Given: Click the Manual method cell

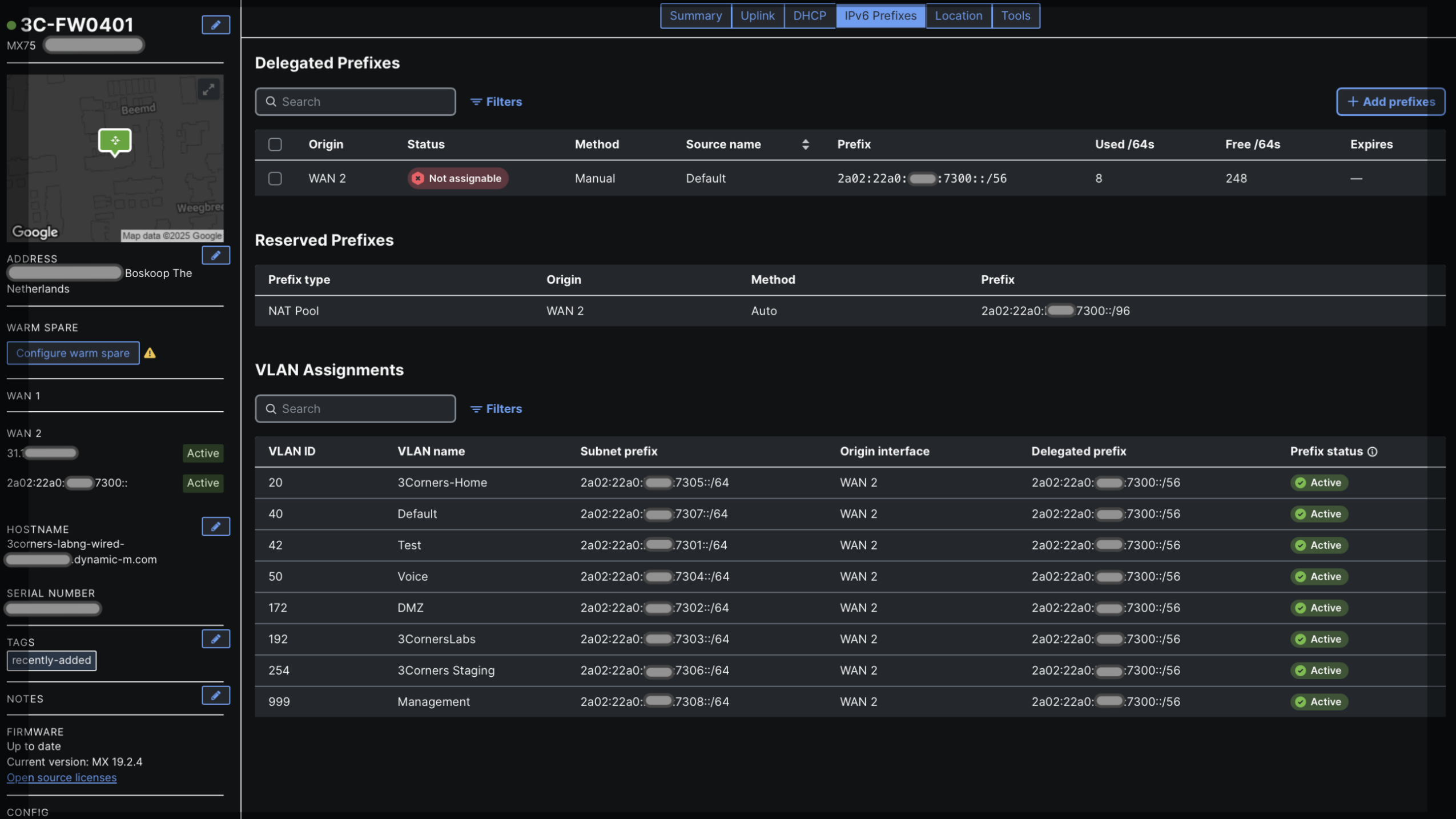Looking at the screenshot, I should [x=594, y=178].
